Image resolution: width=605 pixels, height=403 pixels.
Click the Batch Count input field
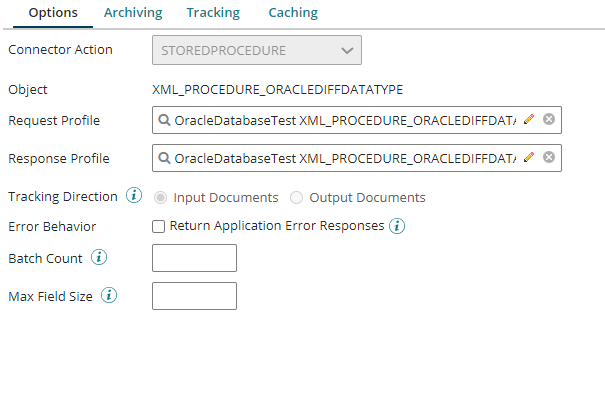coord(194,258)
